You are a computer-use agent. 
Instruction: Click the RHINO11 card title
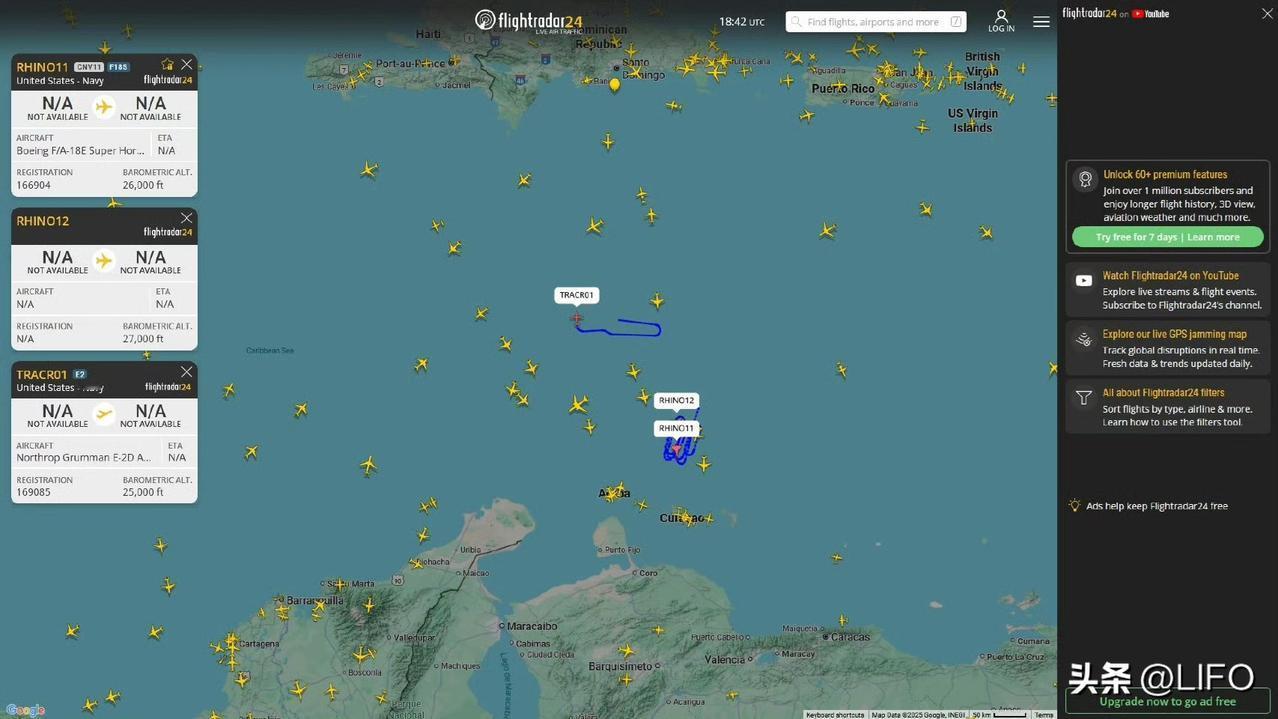coord(42,67)
